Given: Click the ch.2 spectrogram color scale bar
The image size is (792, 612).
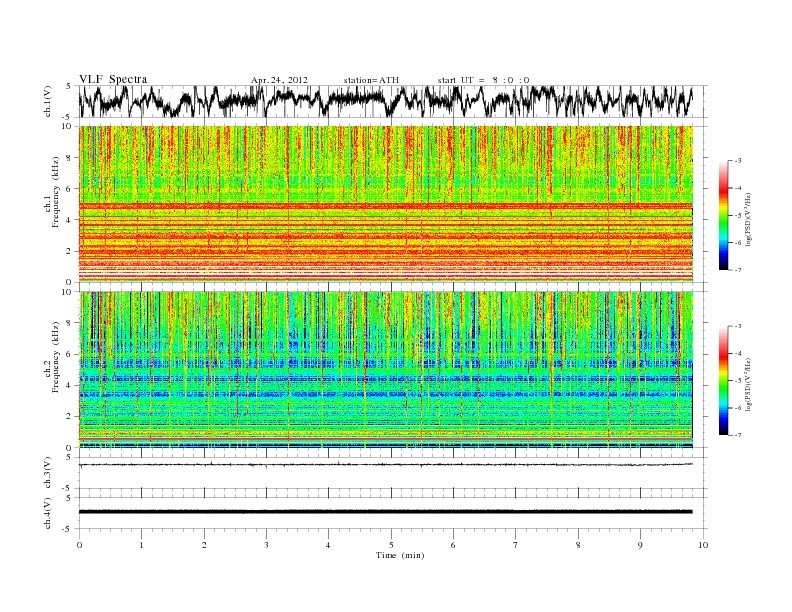Looking at the screenshot, I should (724, 380).
